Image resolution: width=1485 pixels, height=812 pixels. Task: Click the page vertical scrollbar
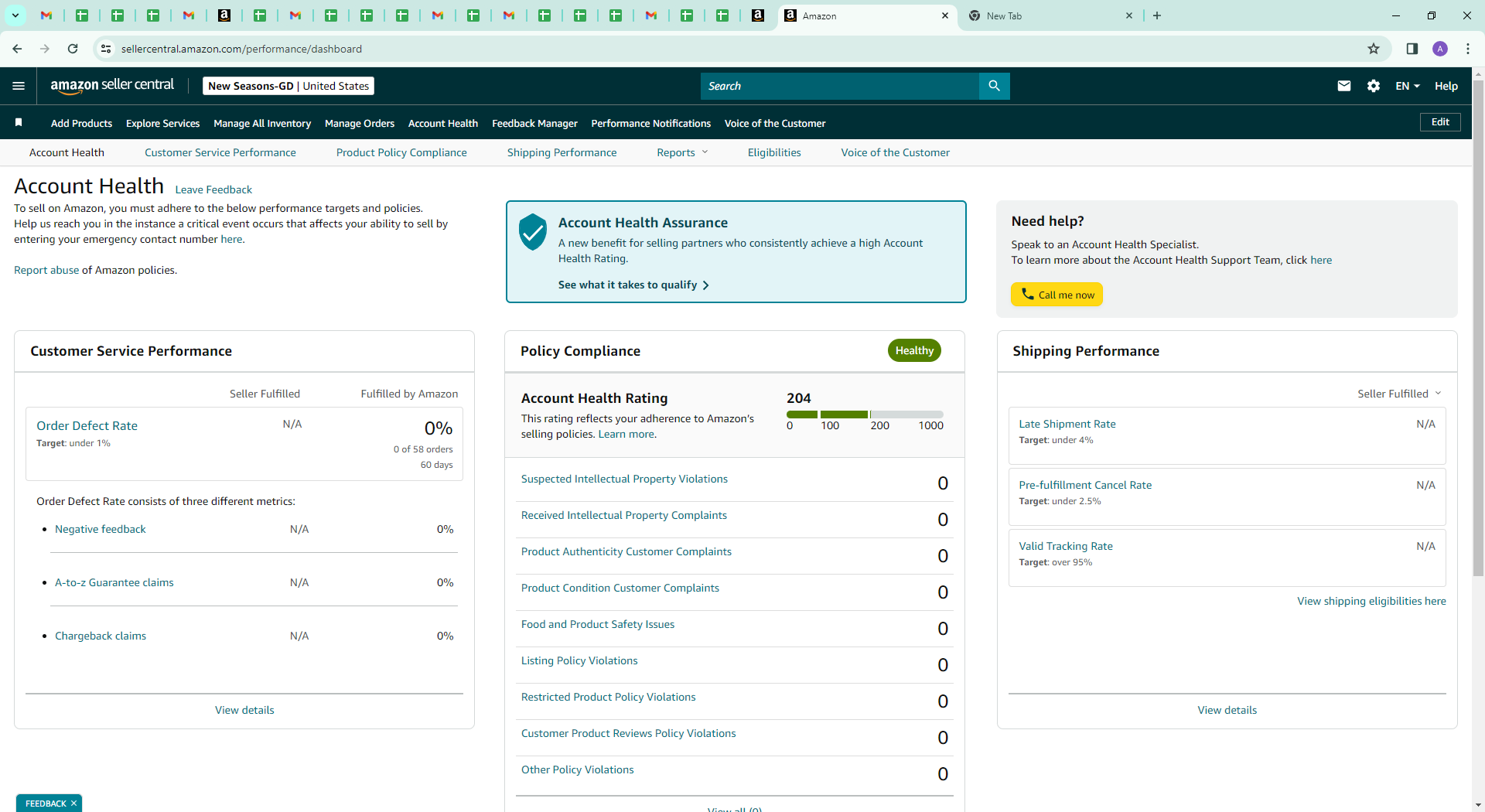point(1478,328)
